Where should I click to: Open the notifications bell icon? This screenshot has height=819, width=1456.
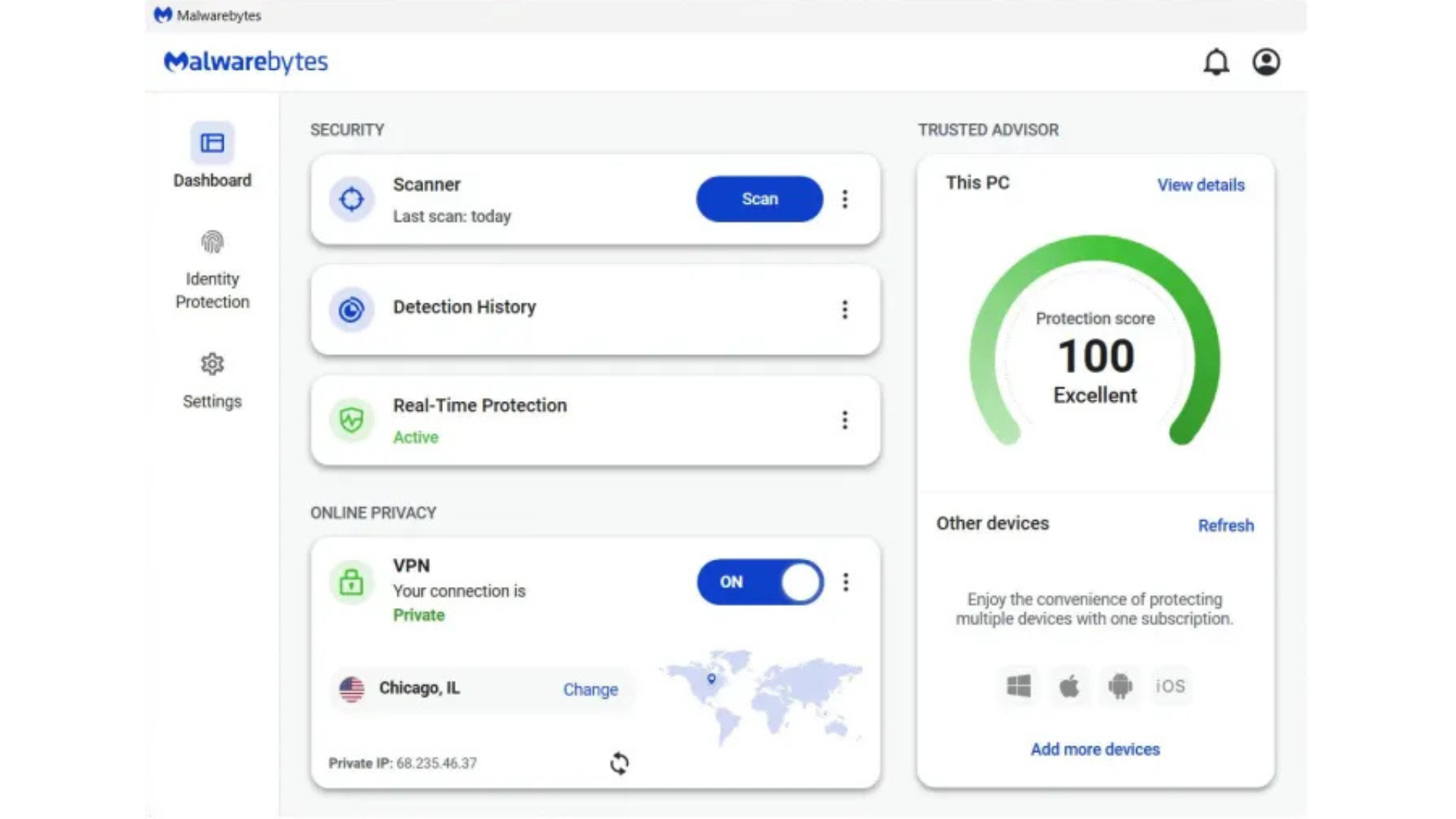tap(1216, 62)
